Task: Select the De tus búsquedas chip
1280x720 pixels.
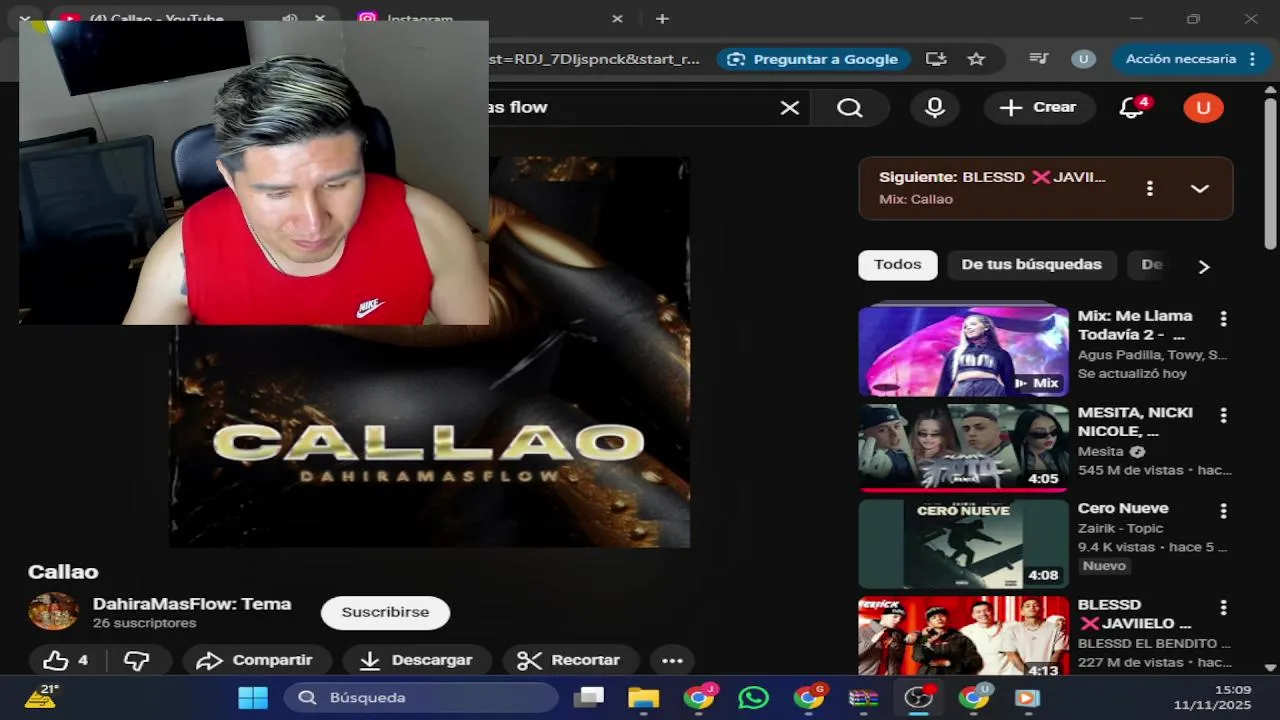Action: (1031, 265)
